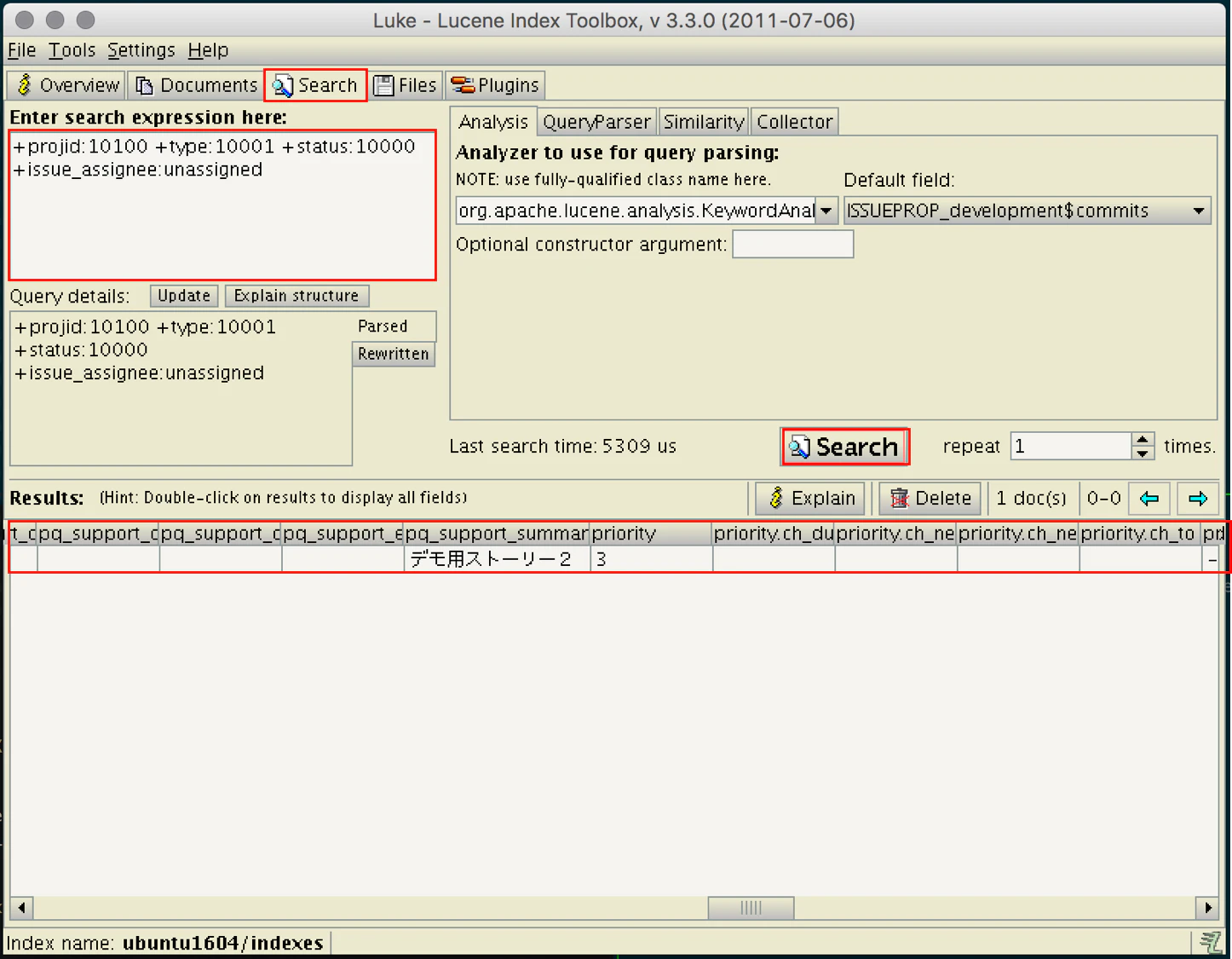
Task: Switch to the QueryParser tab
Action: click(x=596, y=122)
